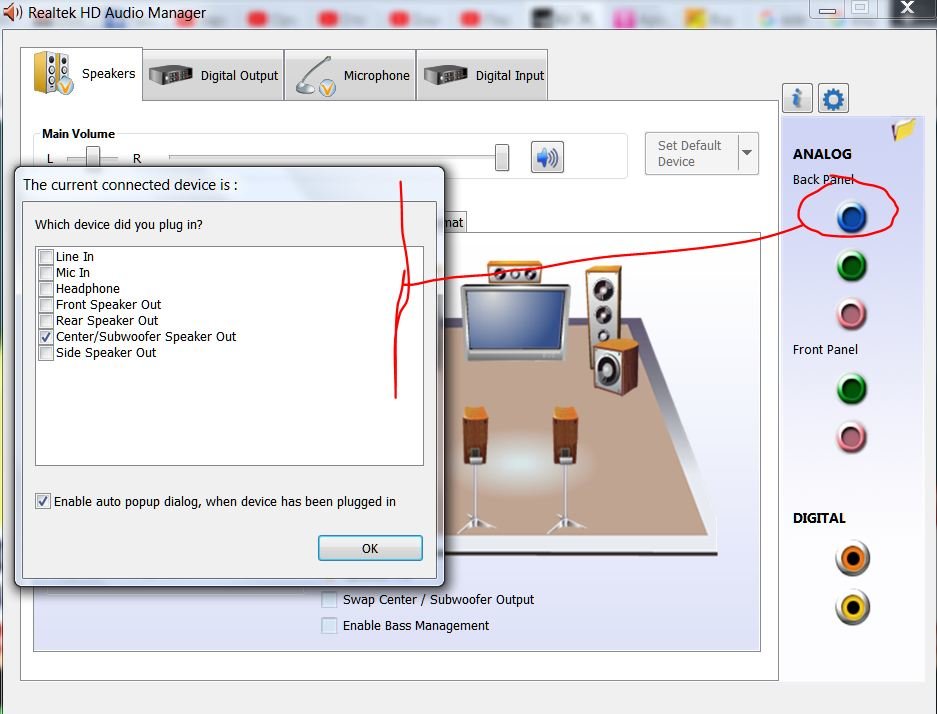Click the TV screen in room diagram
Image resolution: width=937 pixels, height=714 pixels.
coord(516,322)
